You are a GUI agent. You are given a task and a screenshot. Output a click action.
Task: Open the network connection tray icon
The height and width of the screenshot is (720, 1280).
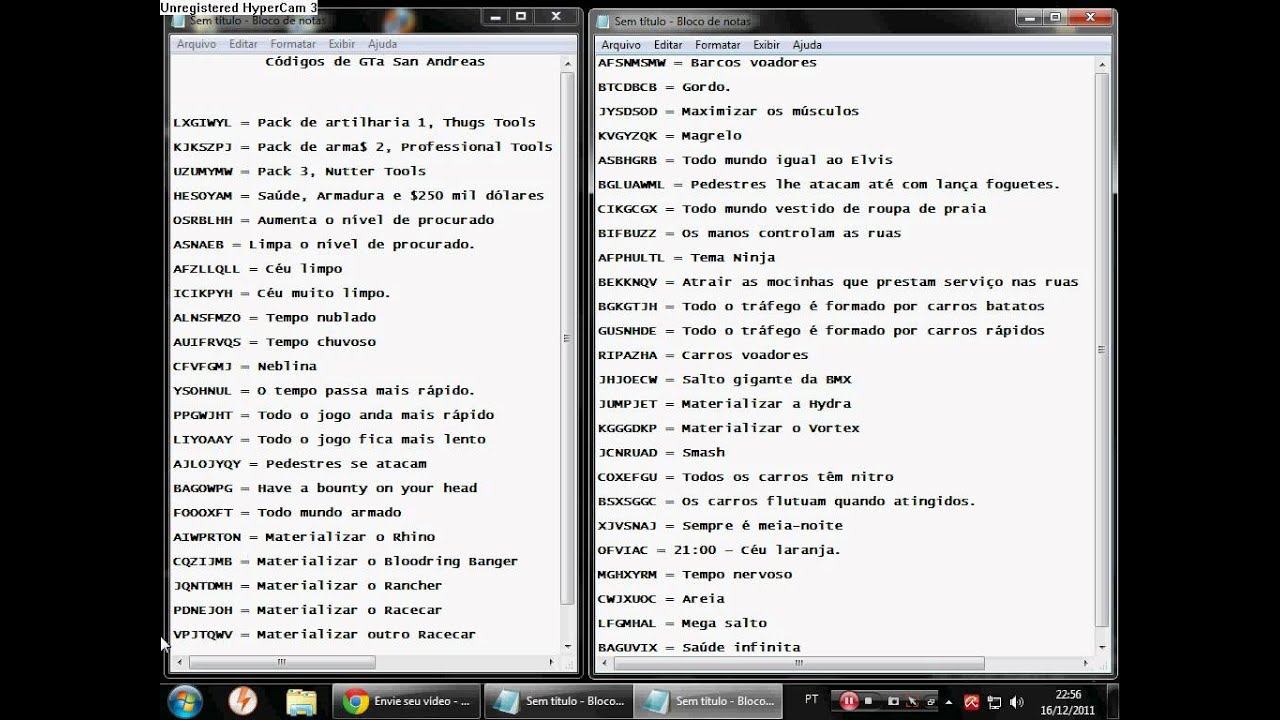pyautogui.click(x=995, y=702)
